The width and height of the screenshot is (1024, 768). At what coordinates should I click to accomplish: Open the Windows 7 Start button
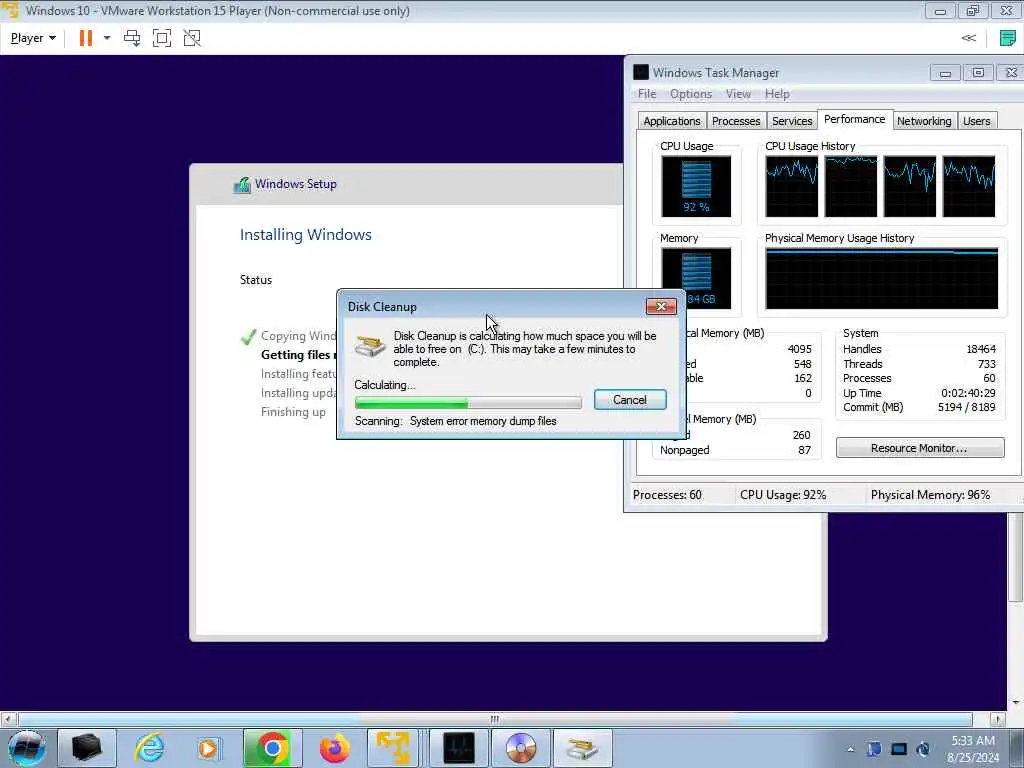(x=26, y=748)
